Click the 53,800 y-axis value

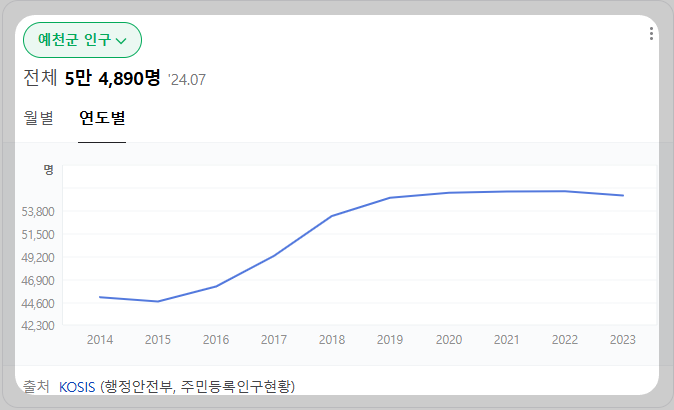(38, 211)
